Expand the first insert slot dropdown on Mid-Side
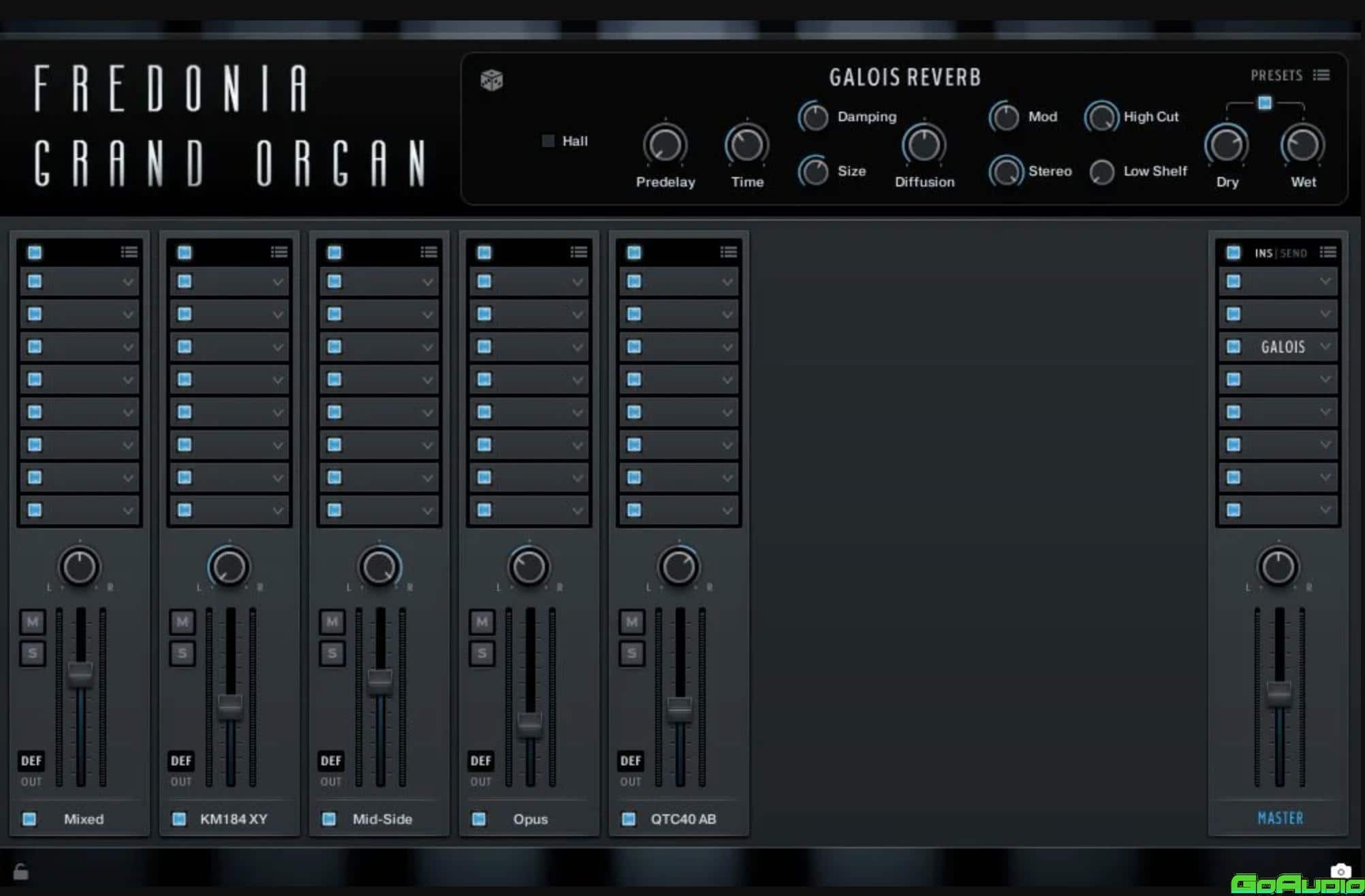 point(427,282)
